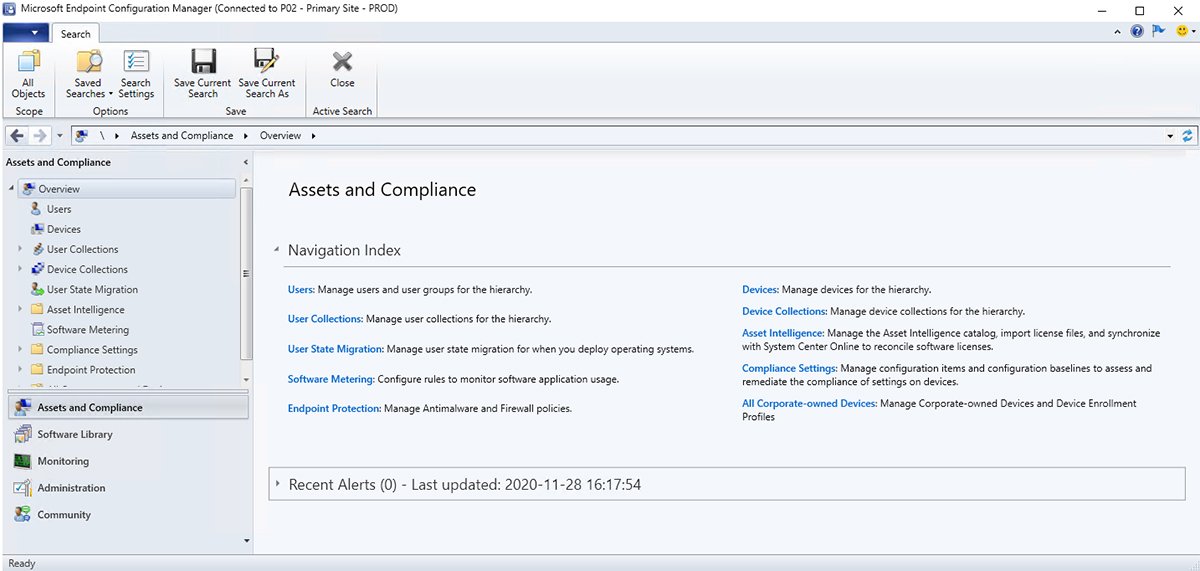Switch to the Software Library workspace
The width and height of the screenshot is (1200, 571).
[75, 435]
